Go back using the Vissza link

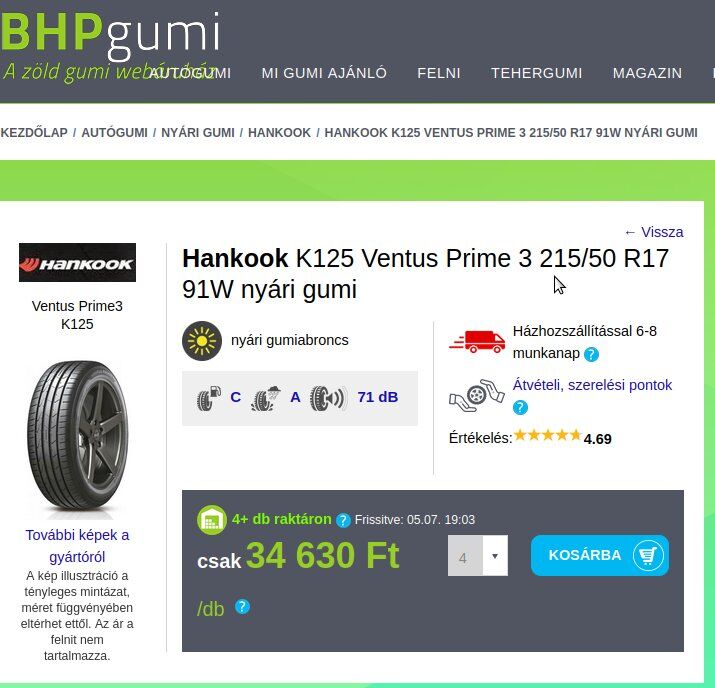(x=654, y=232)
